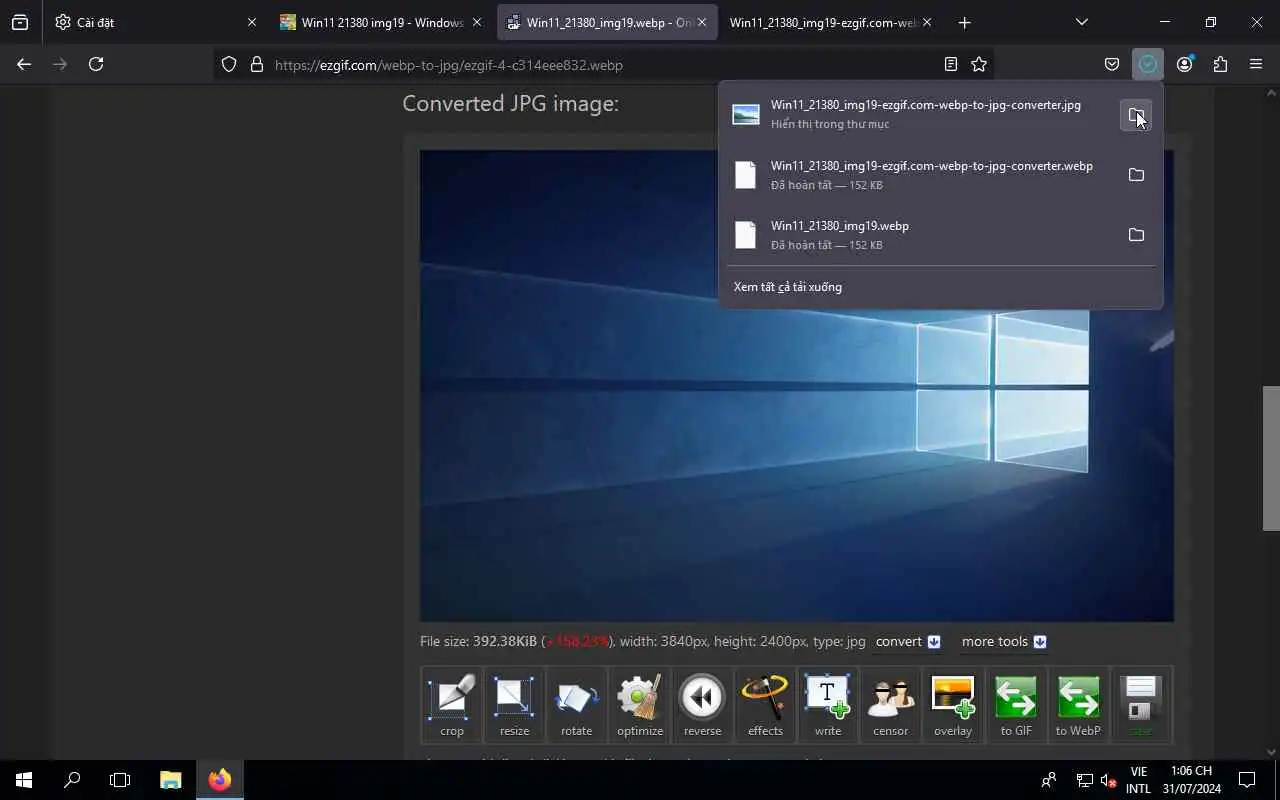Save page to Pocket
Image resolution: width=1280 pixels, height=800 pixels.
click(x=1112, y=64)
